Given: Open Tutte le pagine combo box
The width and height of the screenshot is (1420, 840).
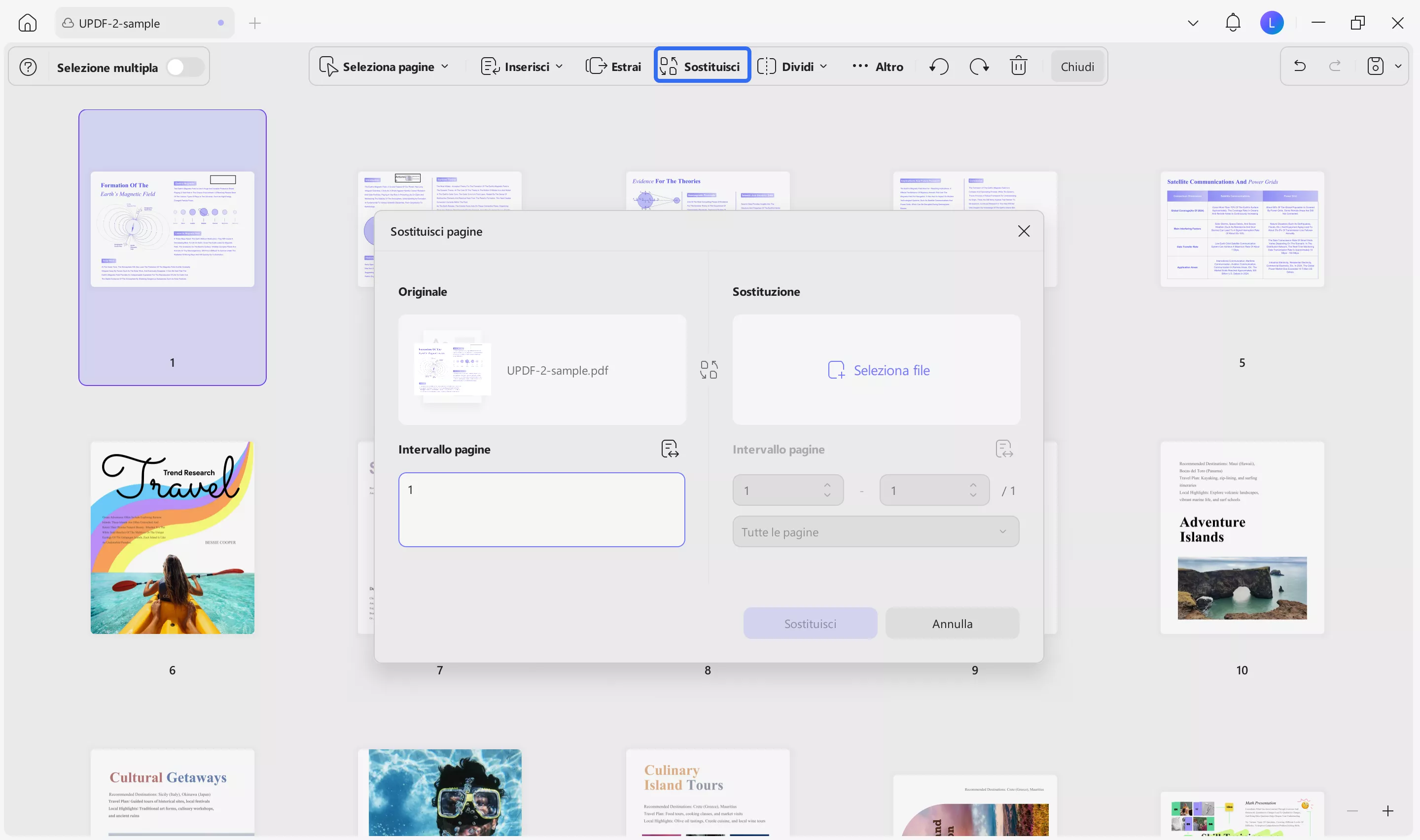Looking at the screenshot, I should click(875, 531).
